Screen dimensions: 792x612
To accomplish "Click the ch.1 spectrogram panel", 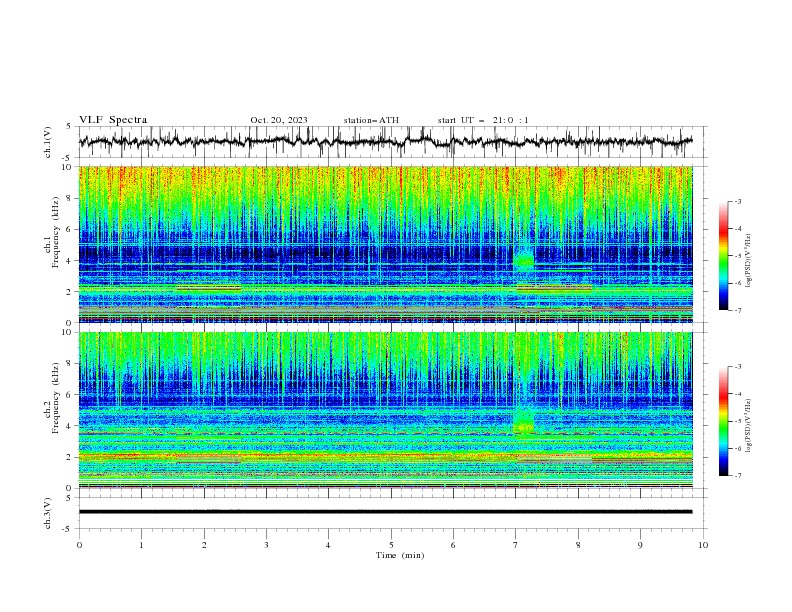I will coord(385,244).
